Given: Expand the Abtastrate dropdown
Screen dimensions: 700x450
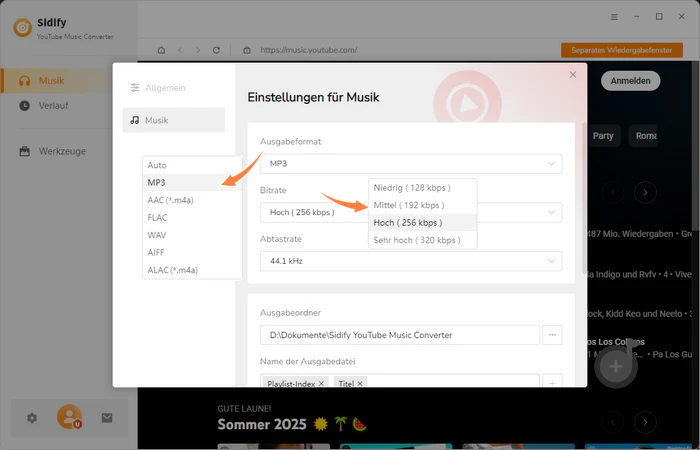Looking at the screenshot, I should (411, 261).
